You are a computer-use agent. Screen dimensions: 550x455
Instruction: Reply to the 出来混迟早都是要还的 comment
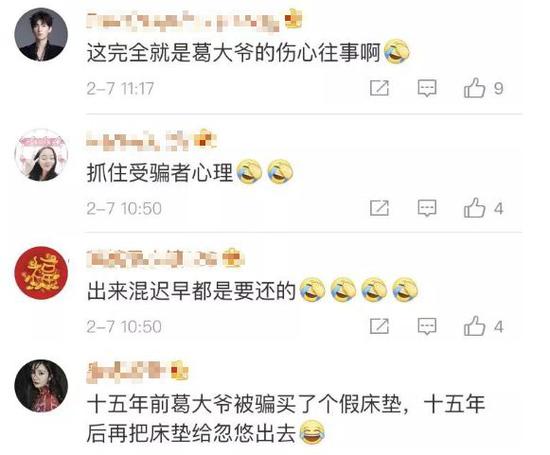427,327
